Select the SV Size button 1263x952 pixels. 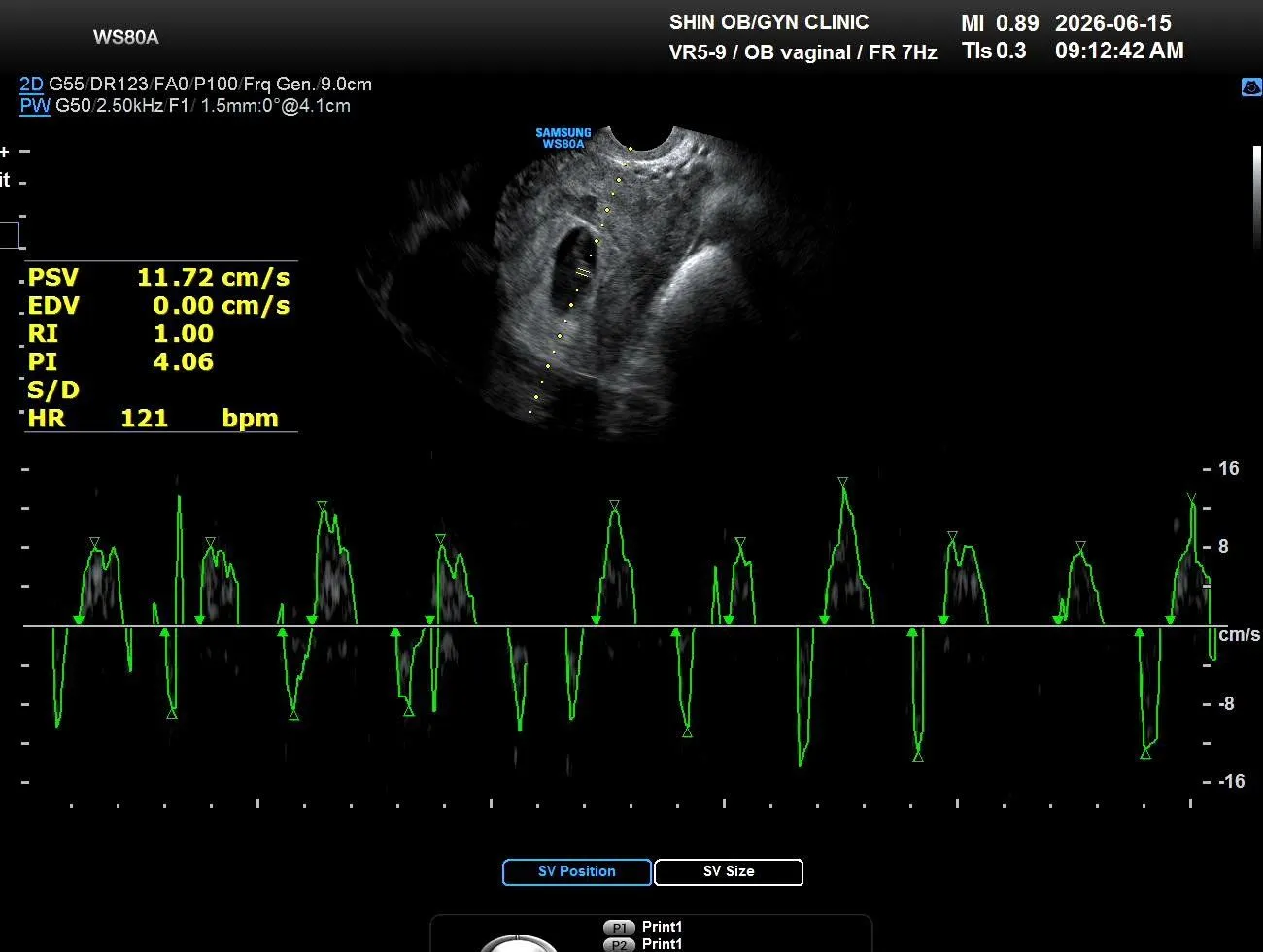tap(729, 872)
